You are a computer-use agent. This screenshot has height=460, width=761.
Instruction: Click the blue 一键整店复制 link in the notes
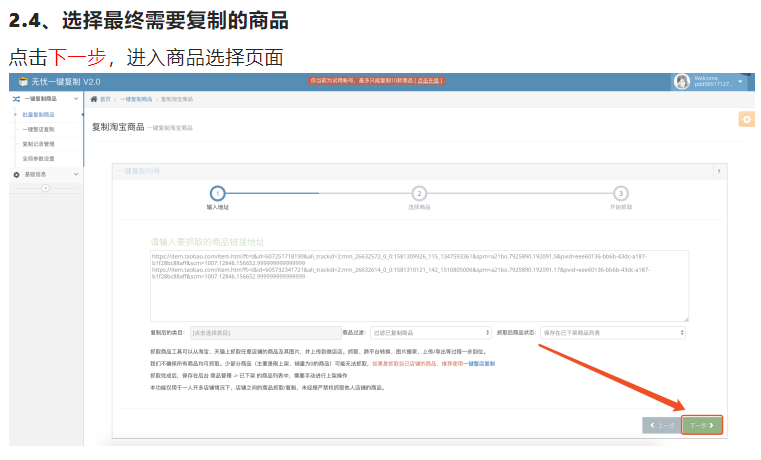tap(479, 363)
